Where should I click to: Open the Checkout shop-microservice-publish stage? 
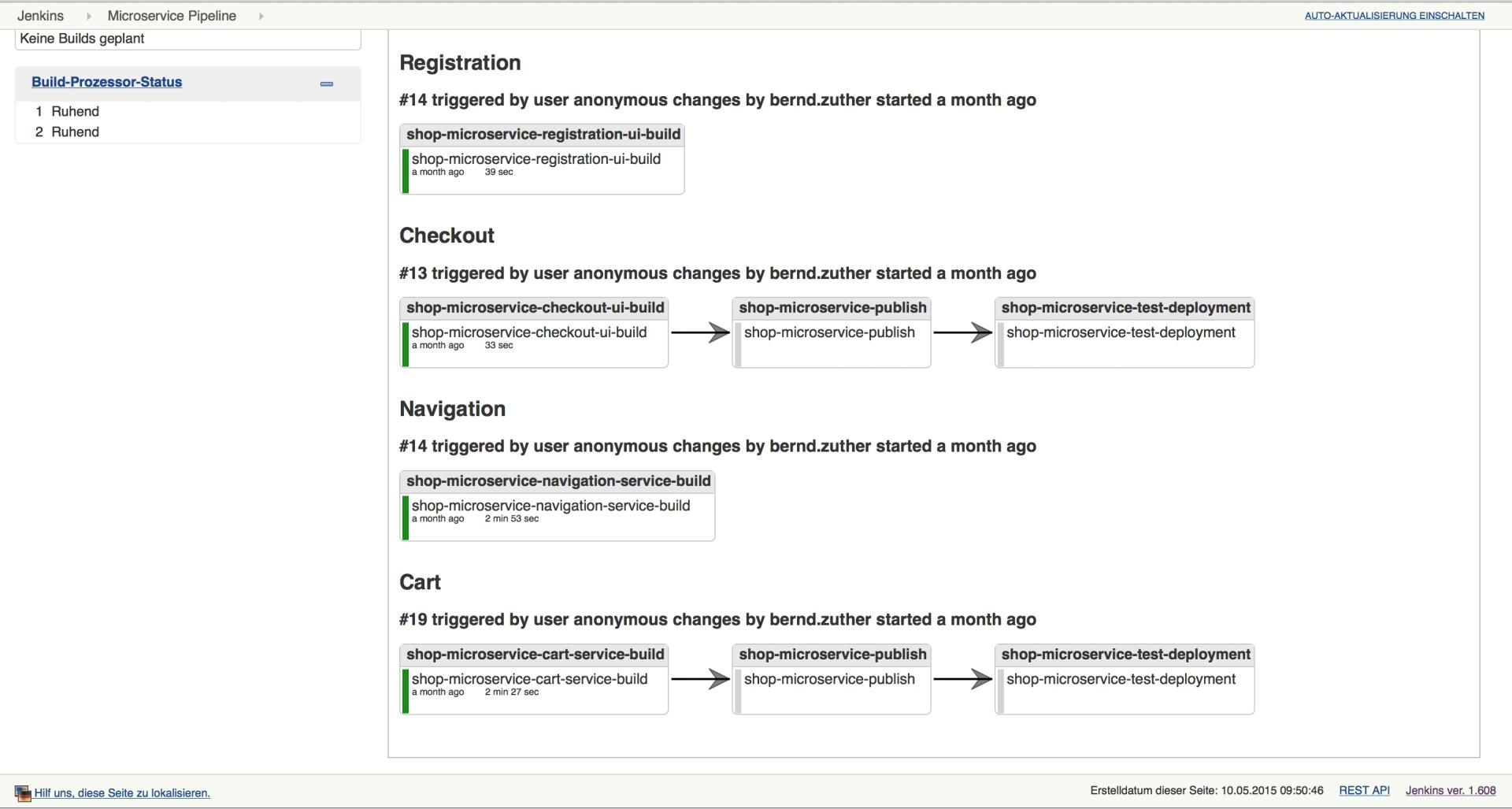pyautogui.click(x=829, y=332)
